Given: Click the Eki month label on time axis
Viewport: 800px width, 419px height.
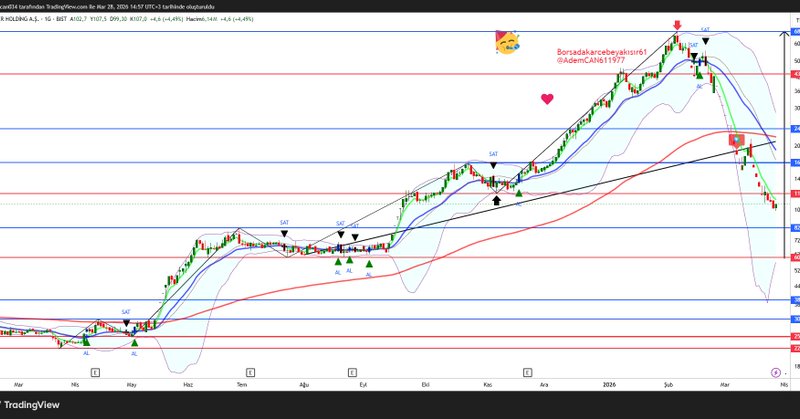Looking at the screenshot, I should tap(424, 385).
